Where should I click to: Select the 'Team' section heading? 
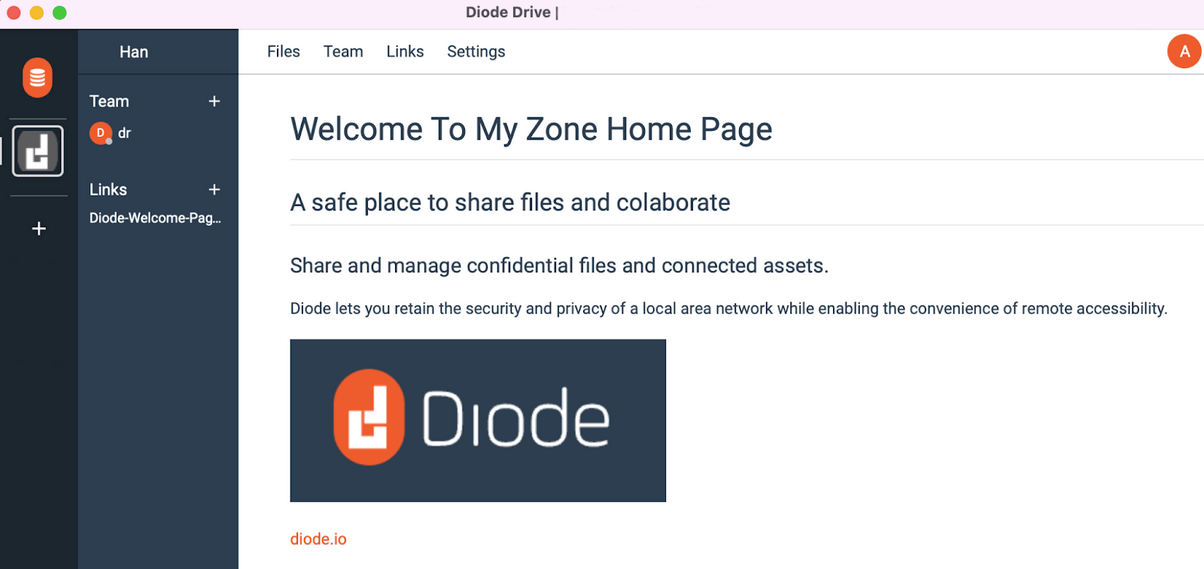coord(109,101)
